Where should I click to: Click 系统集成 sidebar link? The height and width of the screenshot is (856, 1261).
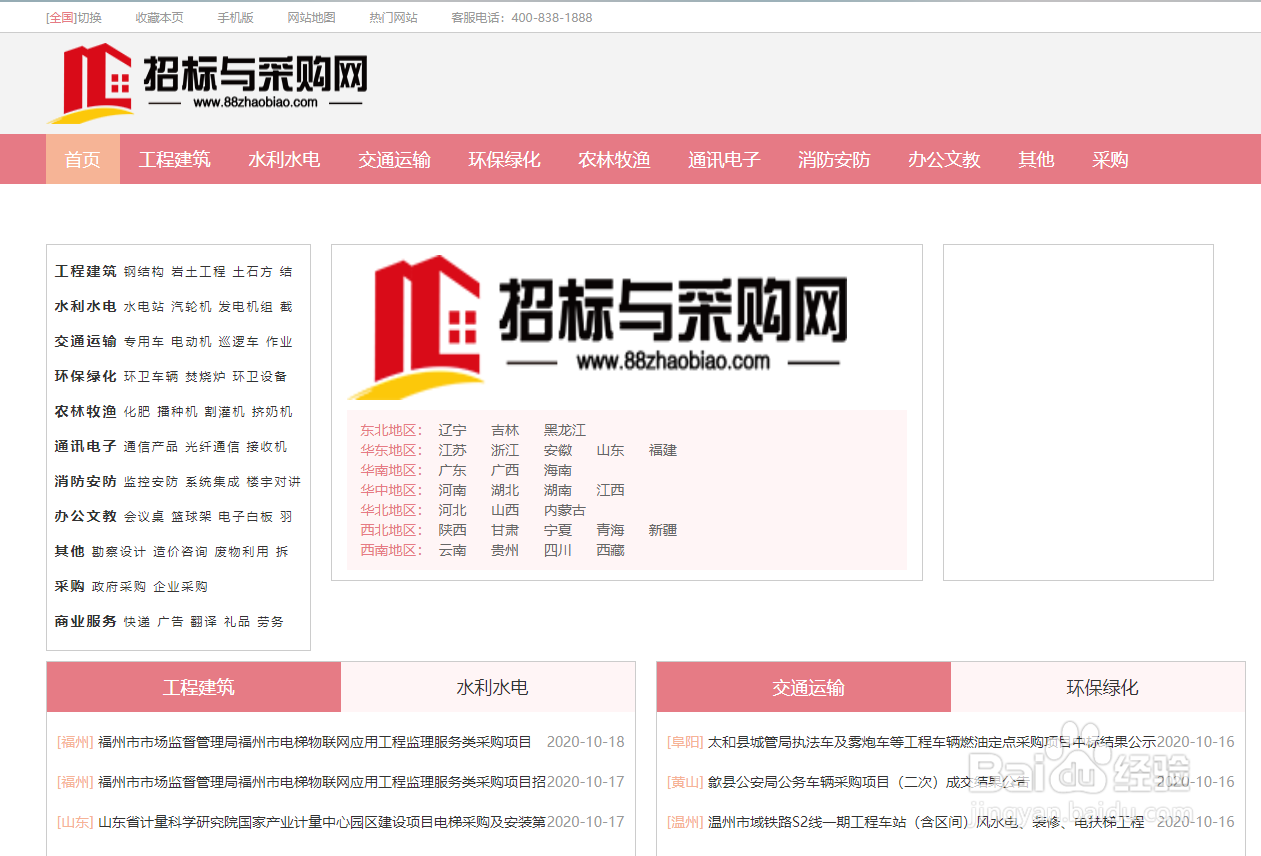[212, 482]
